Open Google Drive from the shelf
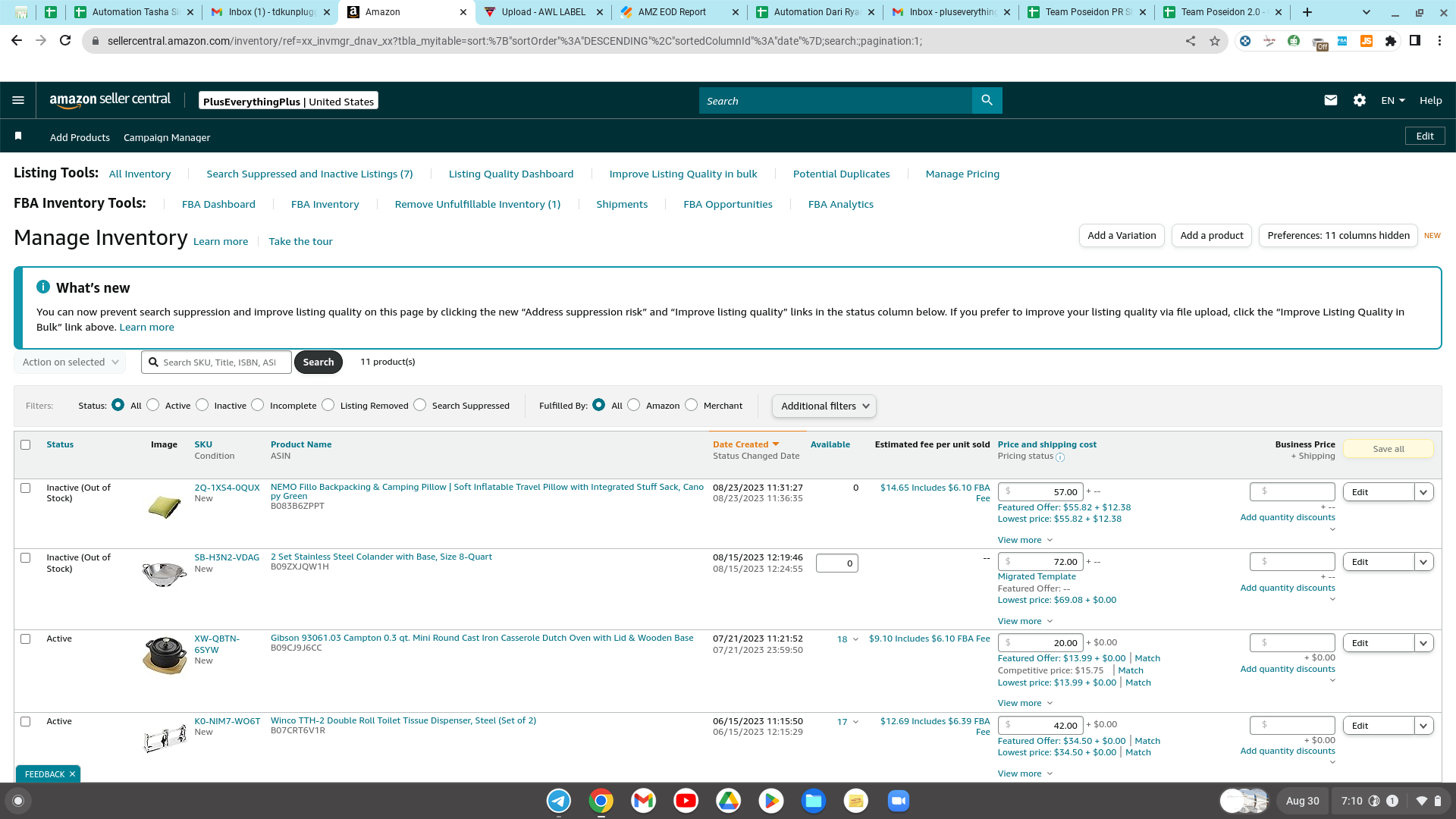This screenshot has width=1456, height=819. (729, 801)
